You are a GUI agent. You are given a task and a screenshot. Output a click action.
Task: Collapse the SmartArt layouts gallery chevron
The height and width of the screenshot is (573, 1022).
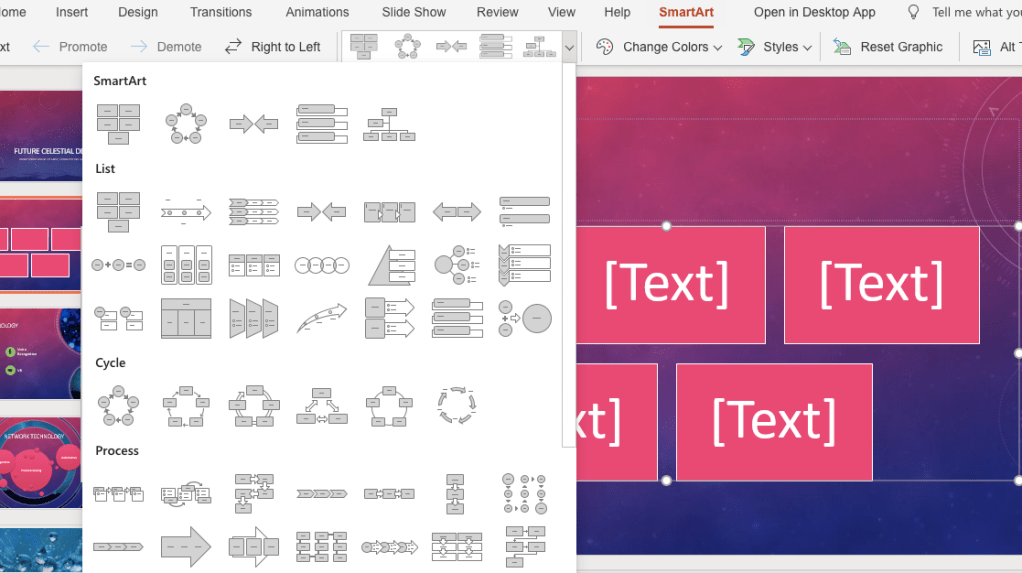(x=569, y=47)
